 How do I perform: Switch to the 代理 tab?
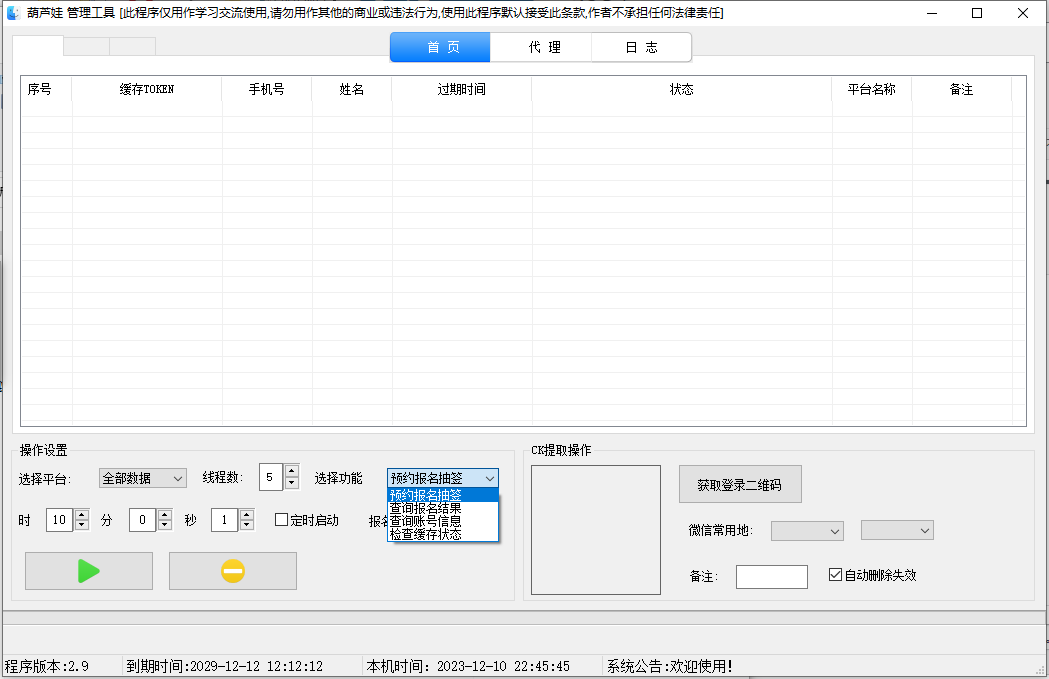545,47
